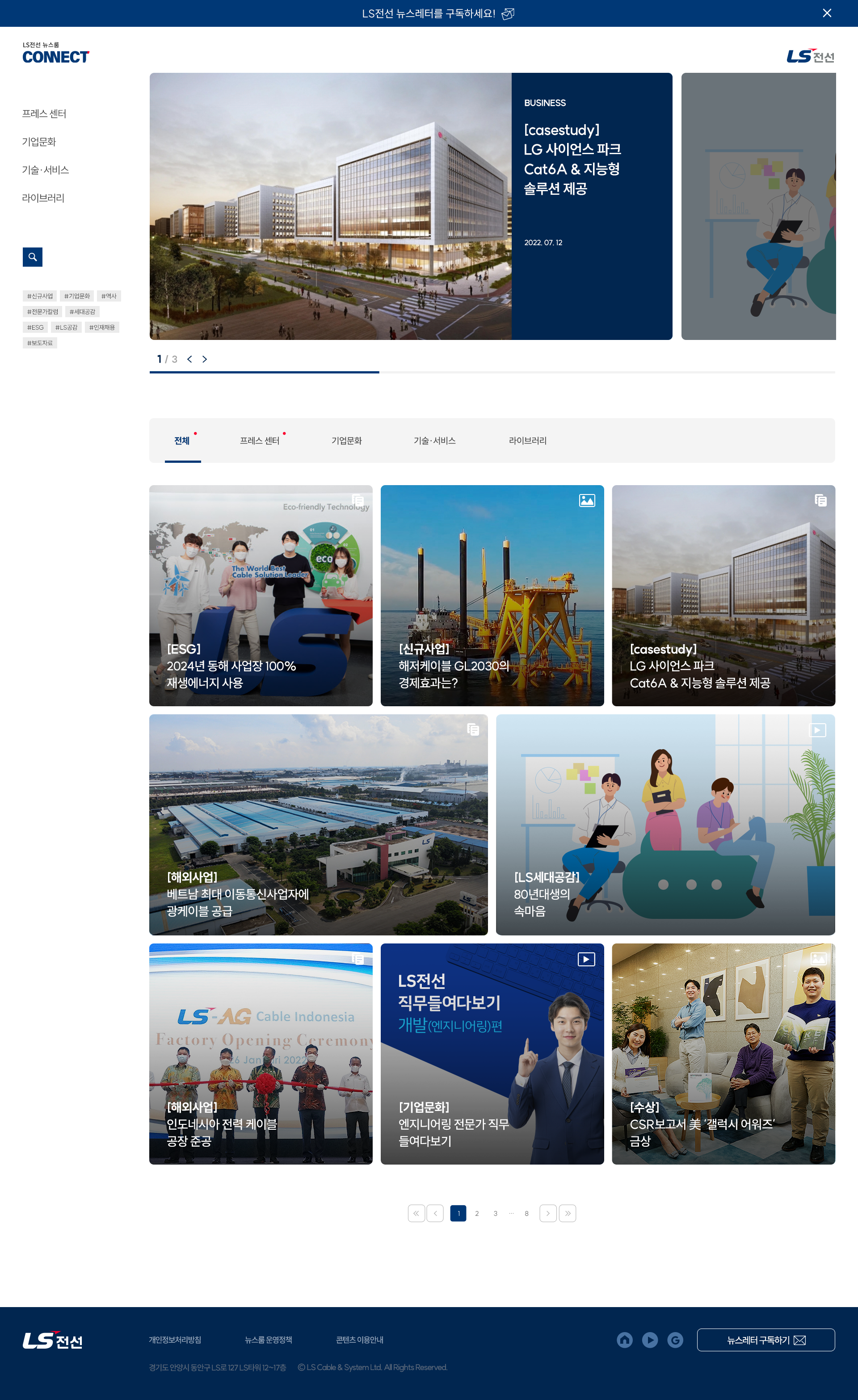The width and height of the screenshot is (858, 1400).
Task: Switch to the 기술·서비스 tab
Action: (x=435, y=440)
